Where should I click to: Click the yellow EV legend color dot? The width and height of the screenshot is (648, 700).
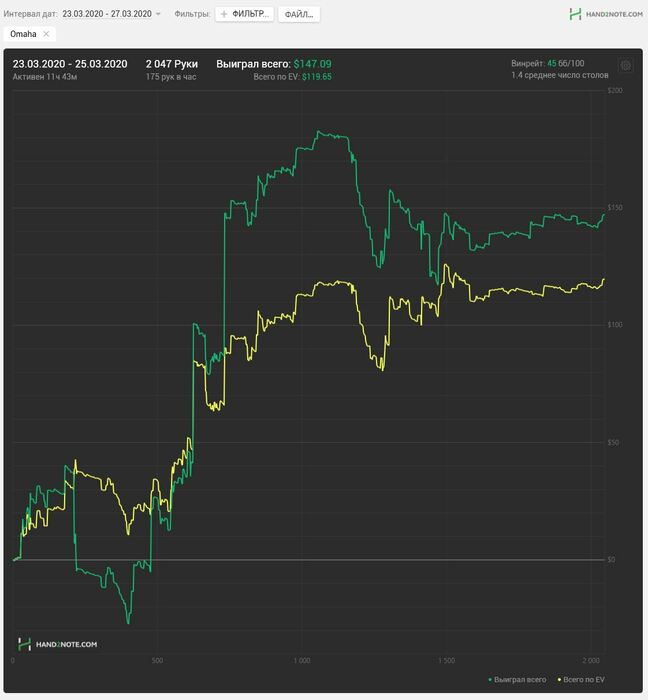(x=559, y=680)
